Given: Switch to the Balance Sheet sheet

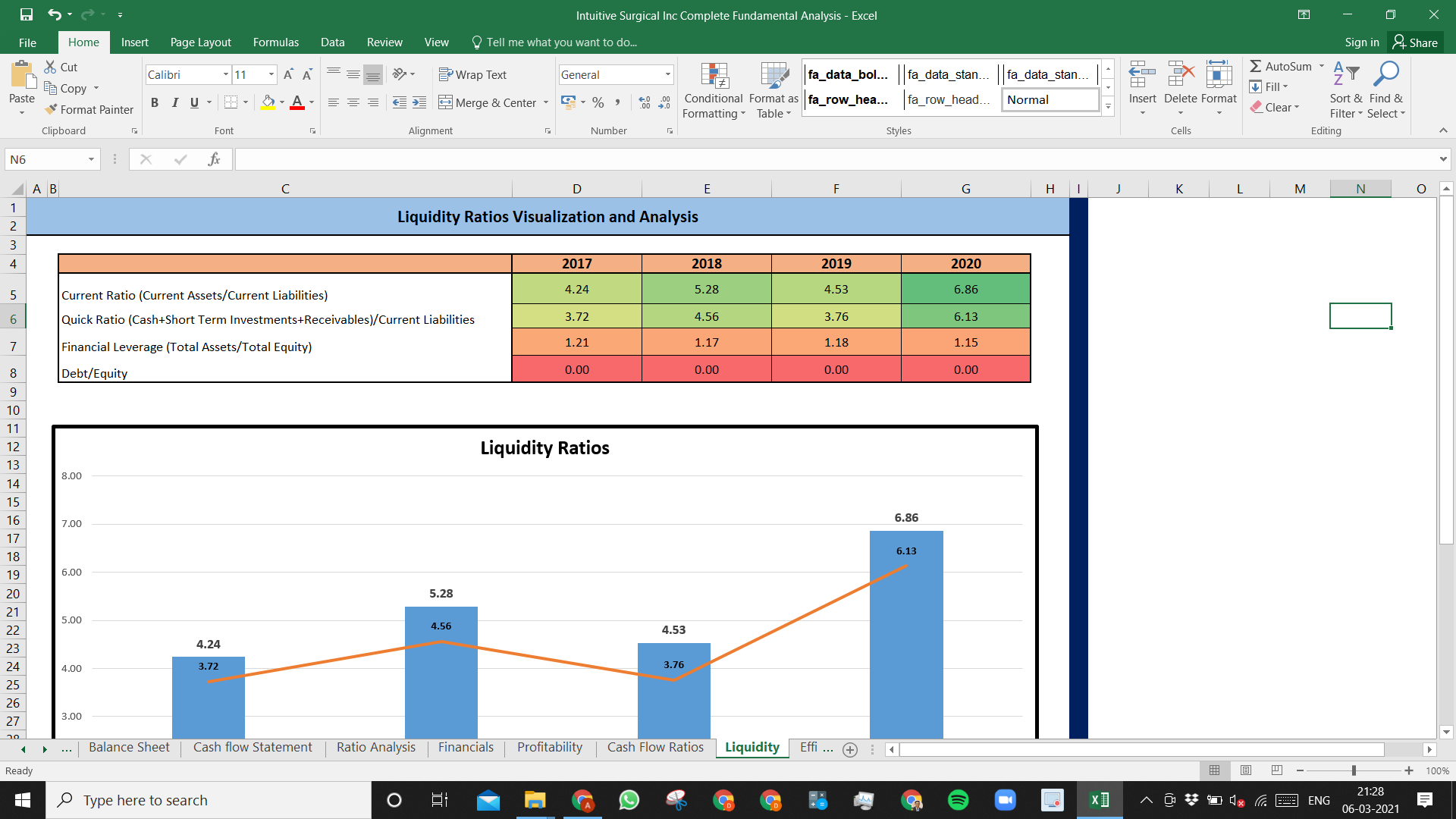Looking at the screenshot, I should coord(129,747).
